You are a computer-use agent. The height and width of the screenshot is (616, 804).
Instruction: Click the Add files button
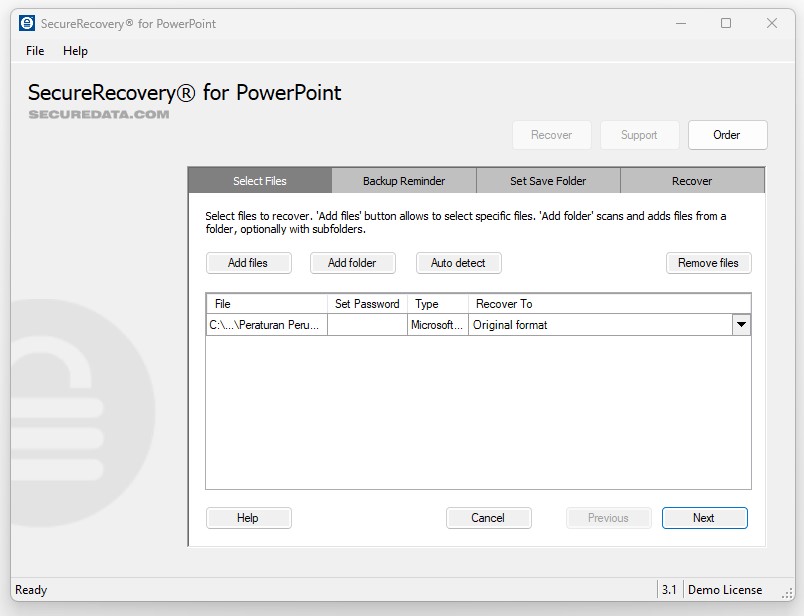pos(248,262)
